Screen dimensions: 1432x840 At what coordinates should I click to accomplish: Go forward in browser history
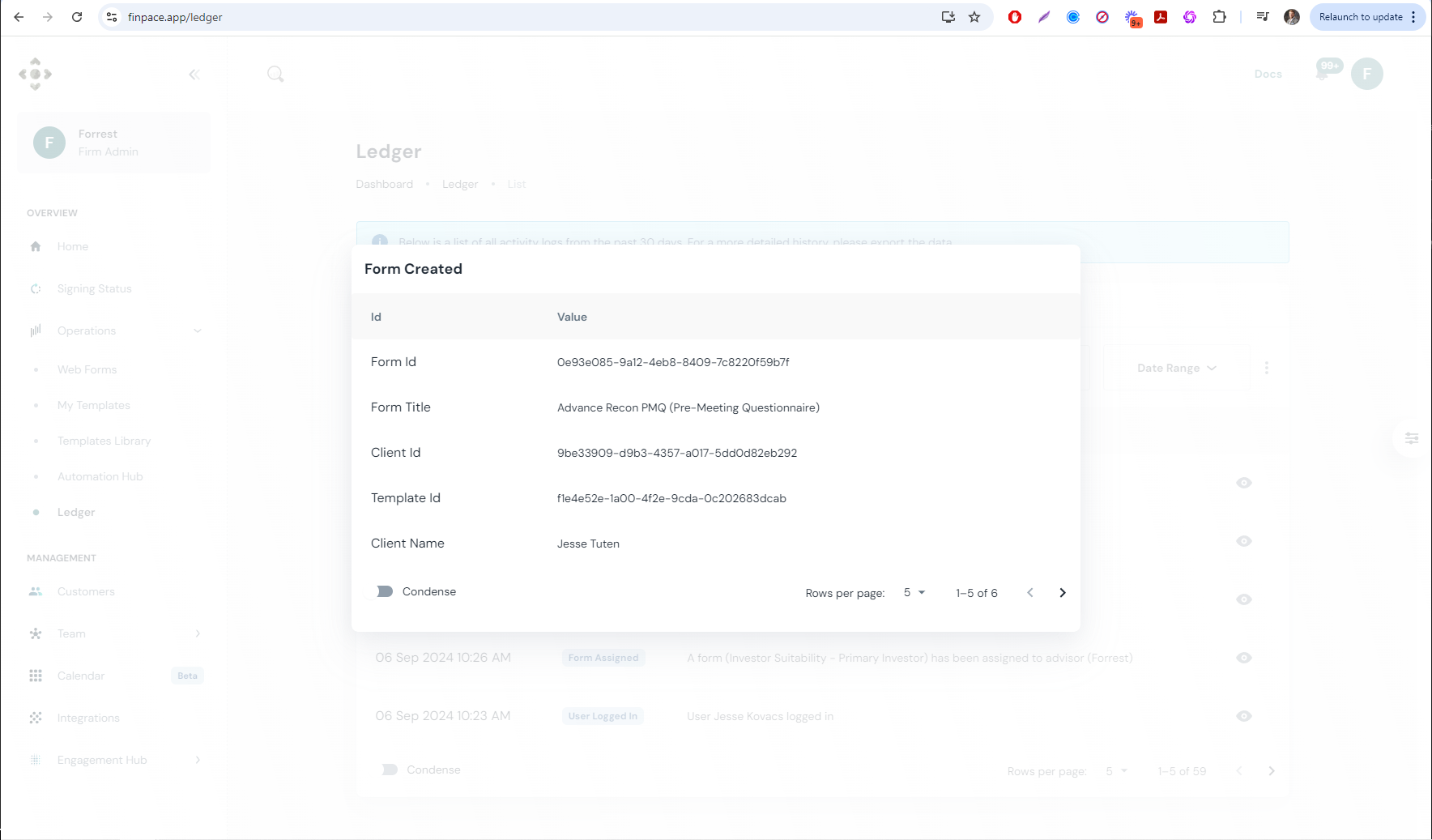tap(48, 17)
